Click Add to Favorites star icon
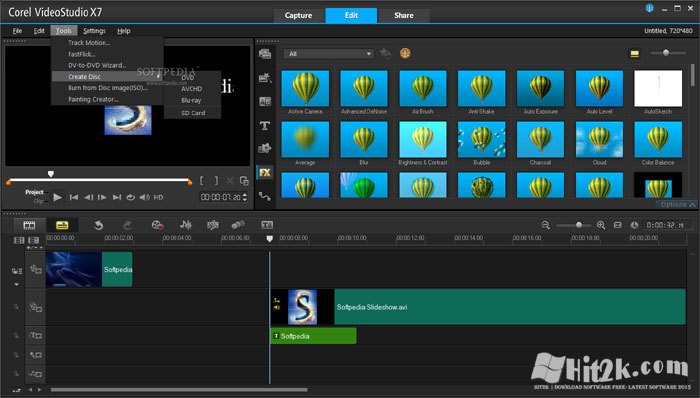 tap(385, 54)
